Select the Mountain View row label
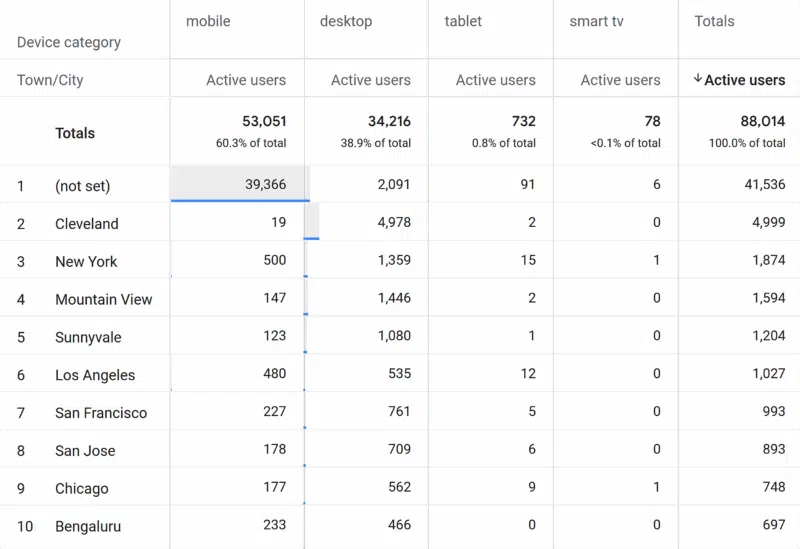 coord(104,299)
